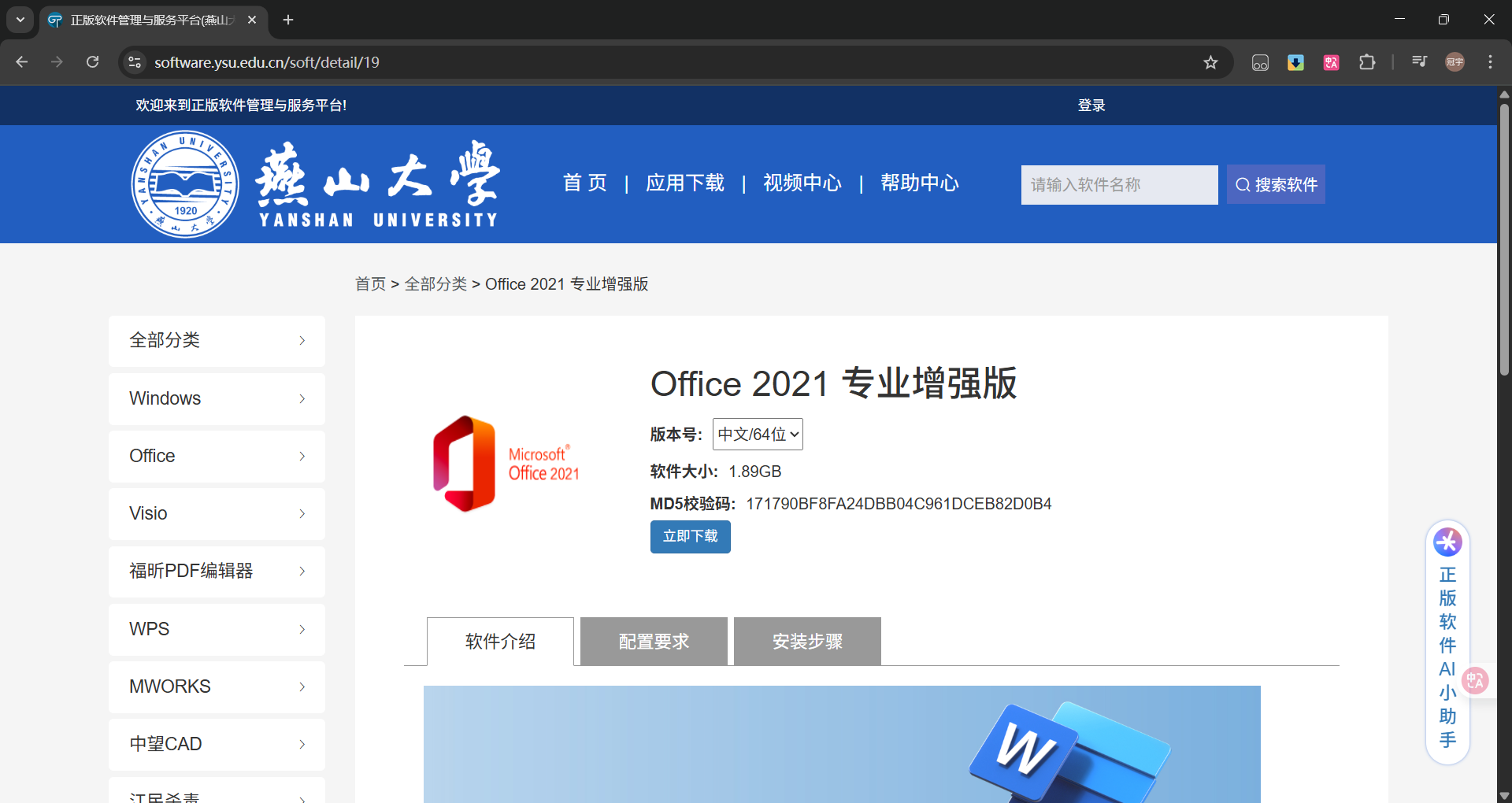Expand the Visio sidebar category
1512x803 pixels.
tap(216, 513)
